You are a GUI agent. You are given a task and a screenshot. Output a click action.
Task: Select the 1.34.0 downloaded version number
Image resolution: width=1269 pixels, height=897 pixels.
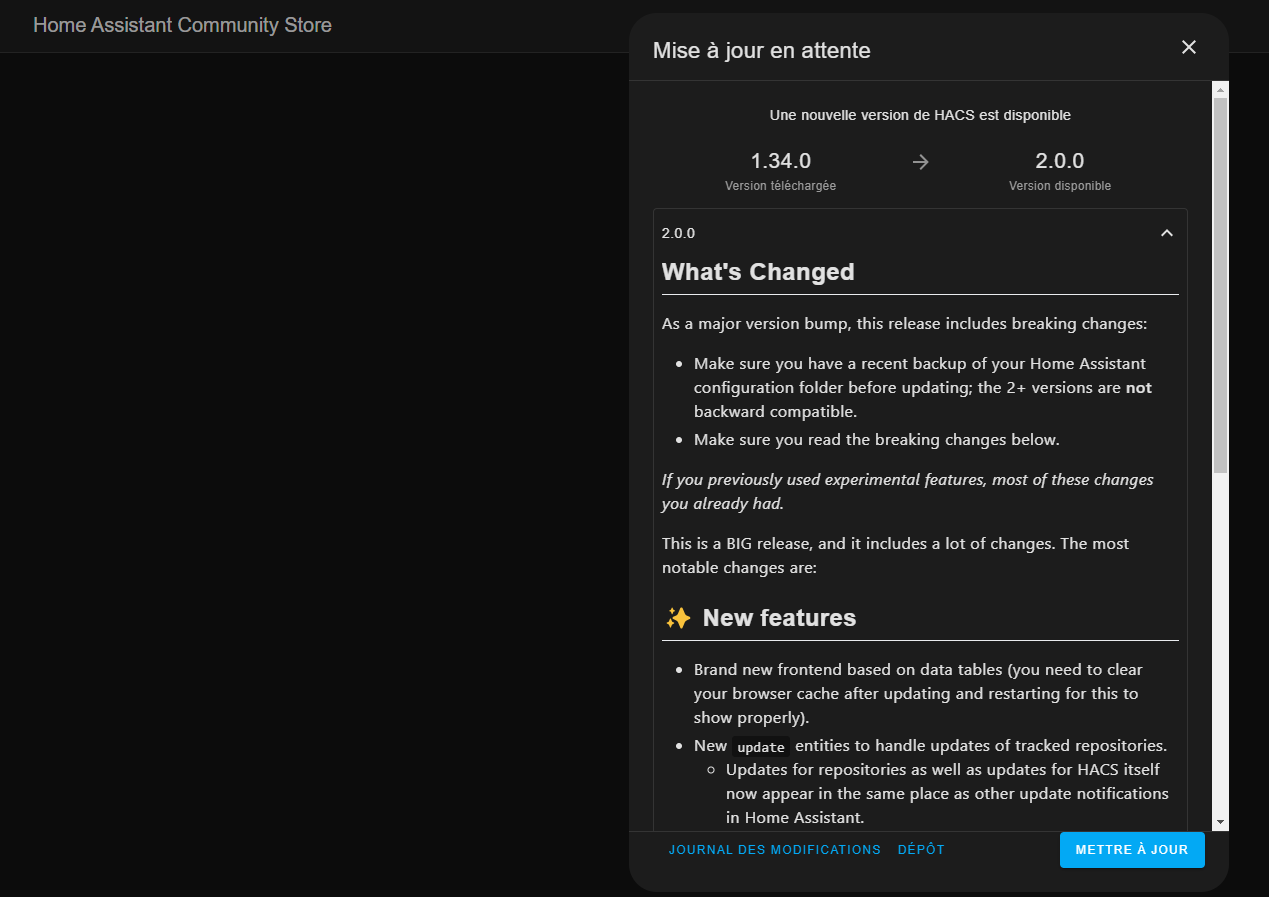pyautogui.click(x=780, y=161)
